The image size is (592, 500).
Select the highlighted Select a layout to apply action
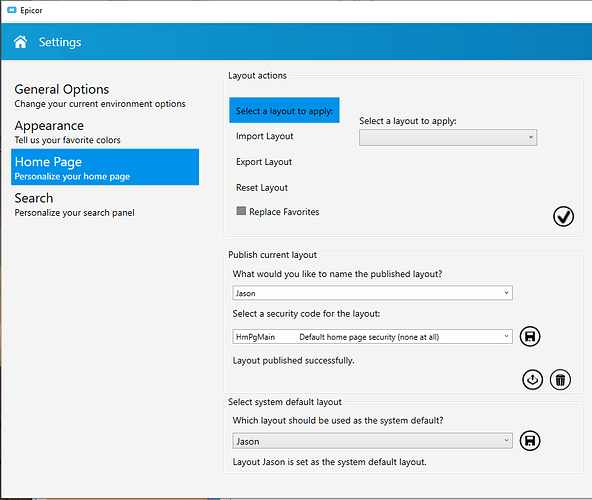284,110
